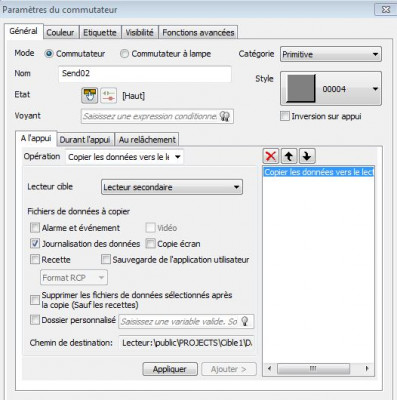Click the switch state icon beside [Haut]
Image resolution: width=397 pixels, height=400 pixels.
pos(109,96)
